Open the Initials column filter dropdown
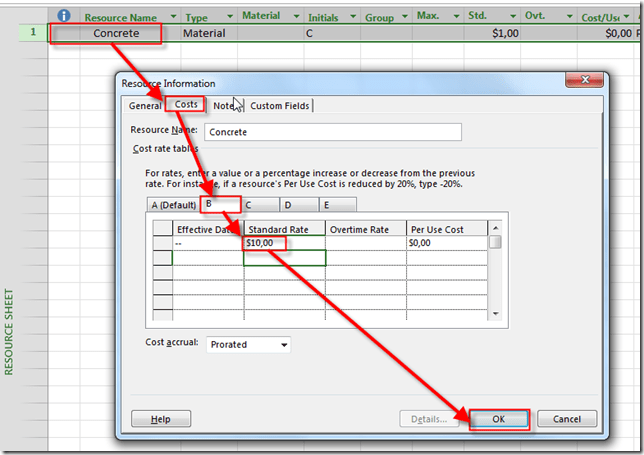The height and width of the screenshot is (455, 644). [351, 17]
